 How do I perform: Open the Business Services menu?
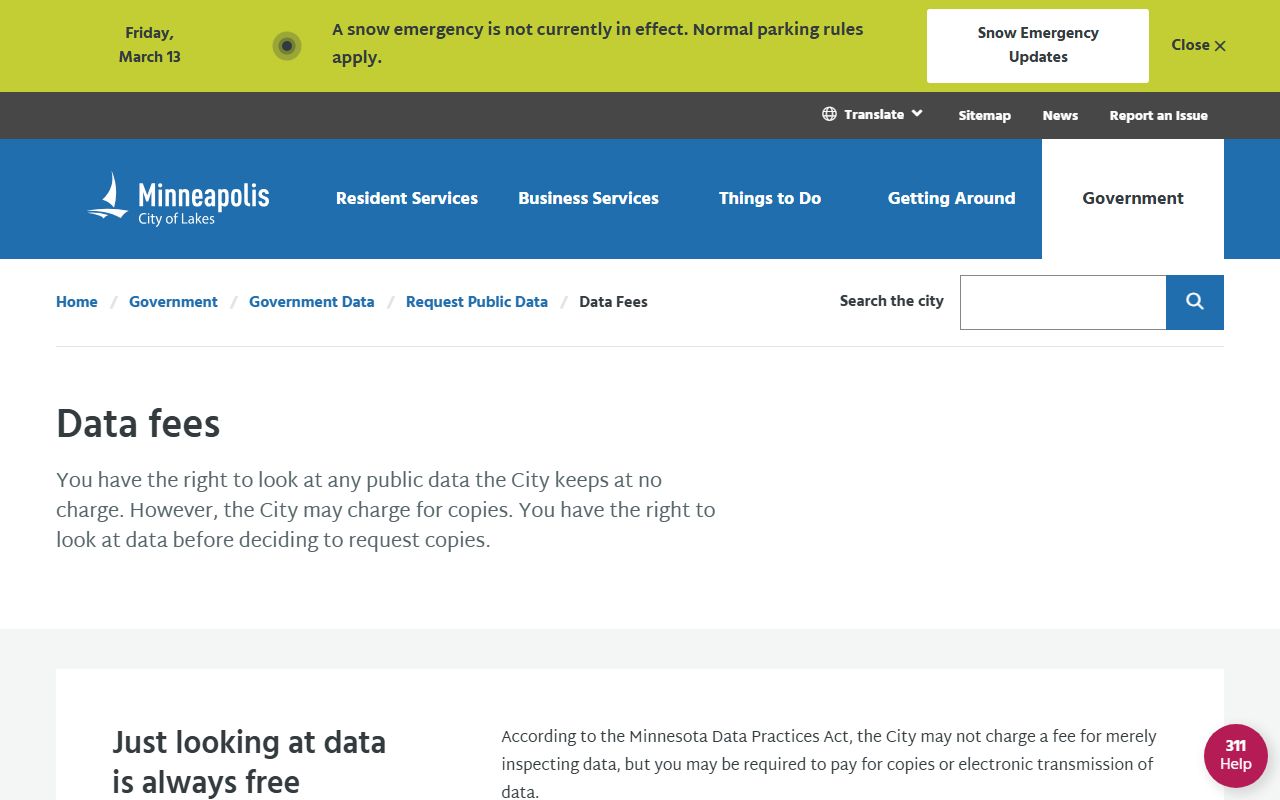588,198
